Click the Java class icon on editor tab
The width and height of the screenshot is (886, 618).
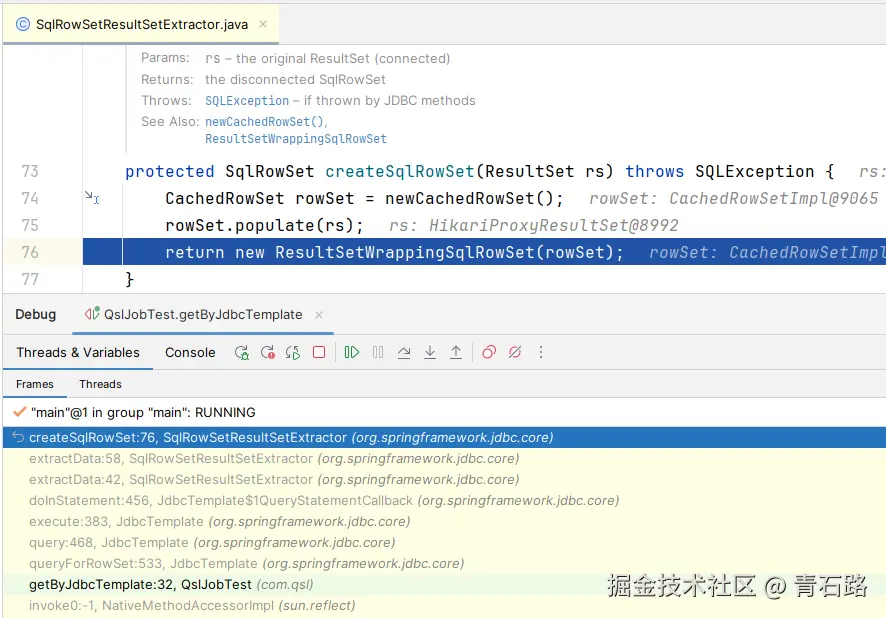pyautogui.click(x=23, y=24)
